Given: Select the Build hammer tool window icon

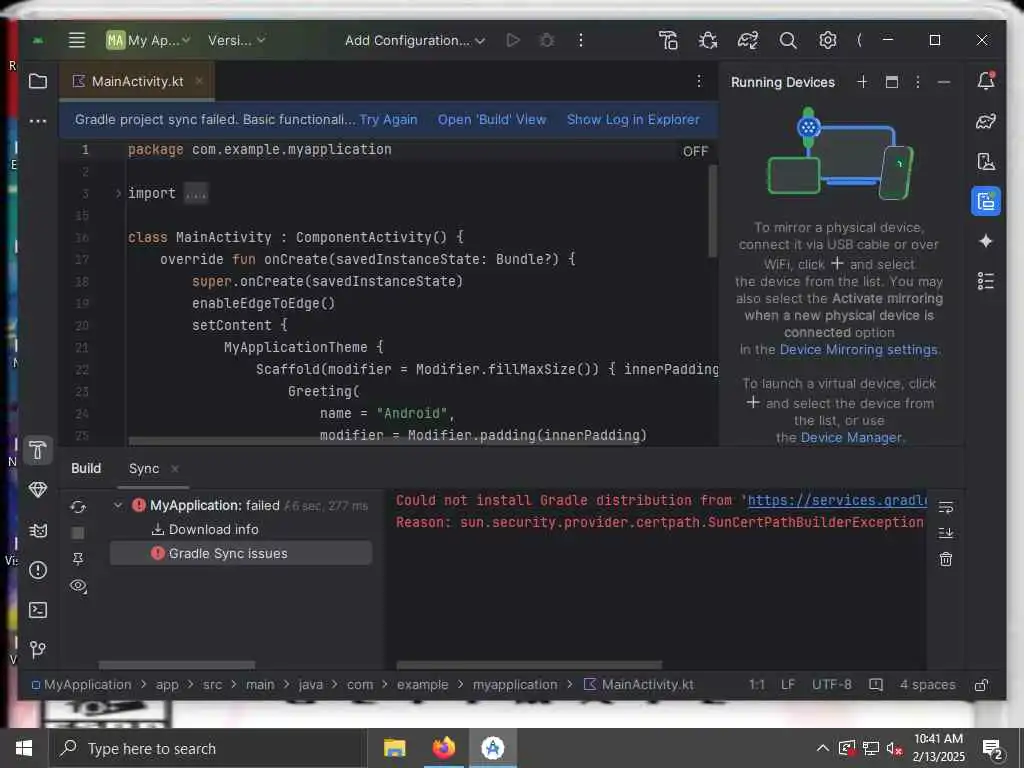Looking at the screenshot, I should pyautogui.click(x=38, y=450).
